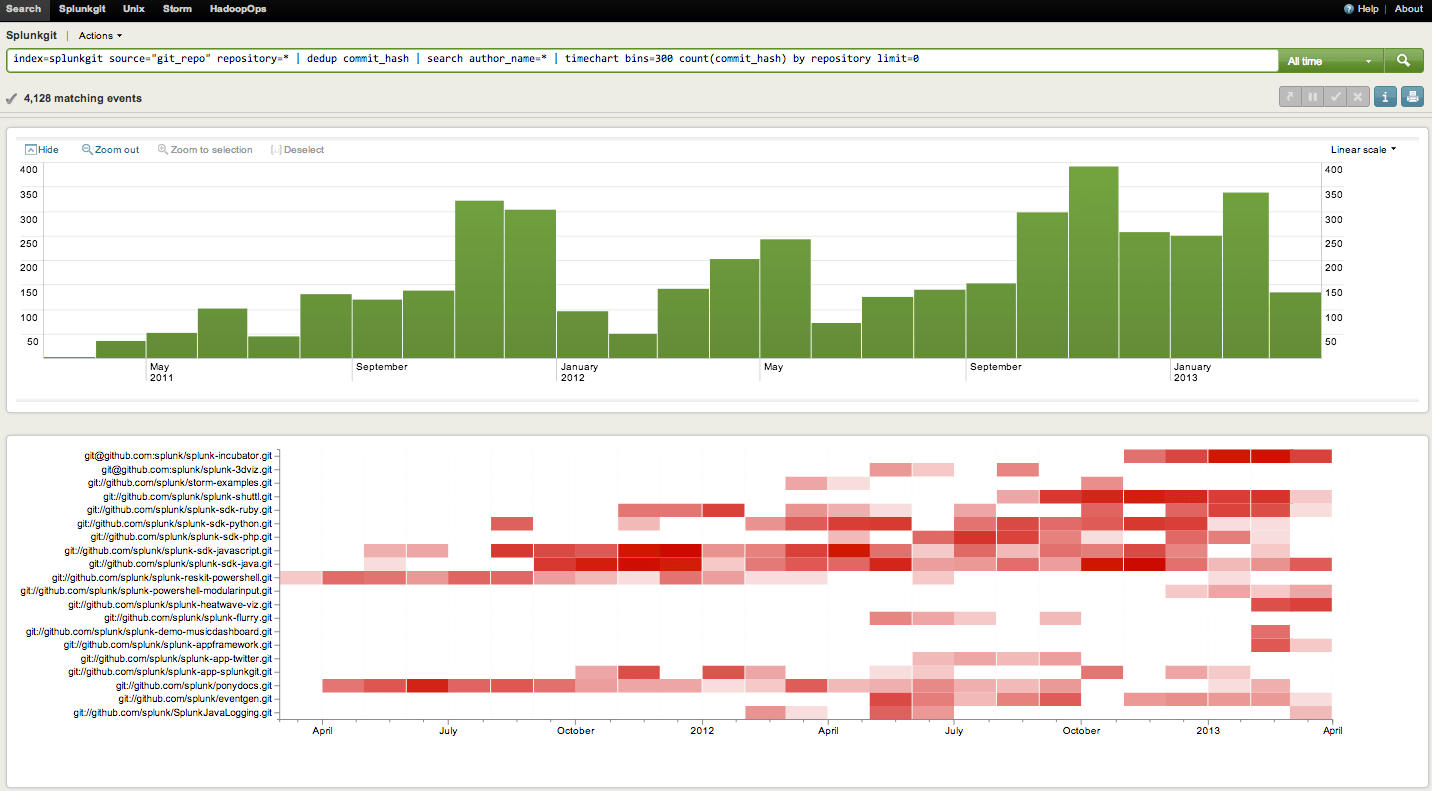Open Help via the question-mark icon
This screenshot has height=791, width=1432.
click(1361, 9)
